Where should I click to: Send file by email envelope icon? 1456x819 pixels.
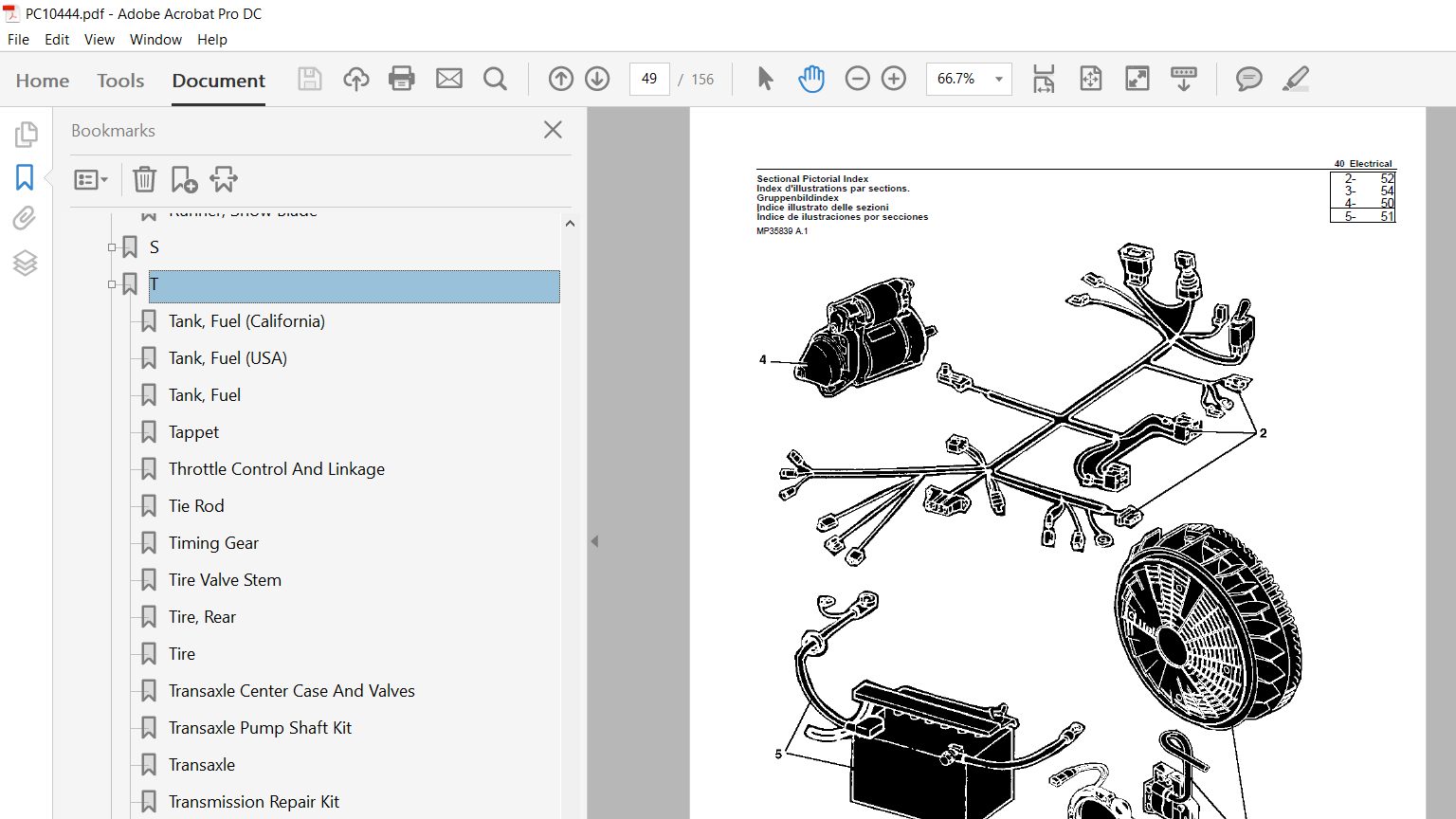pos(449,79)
